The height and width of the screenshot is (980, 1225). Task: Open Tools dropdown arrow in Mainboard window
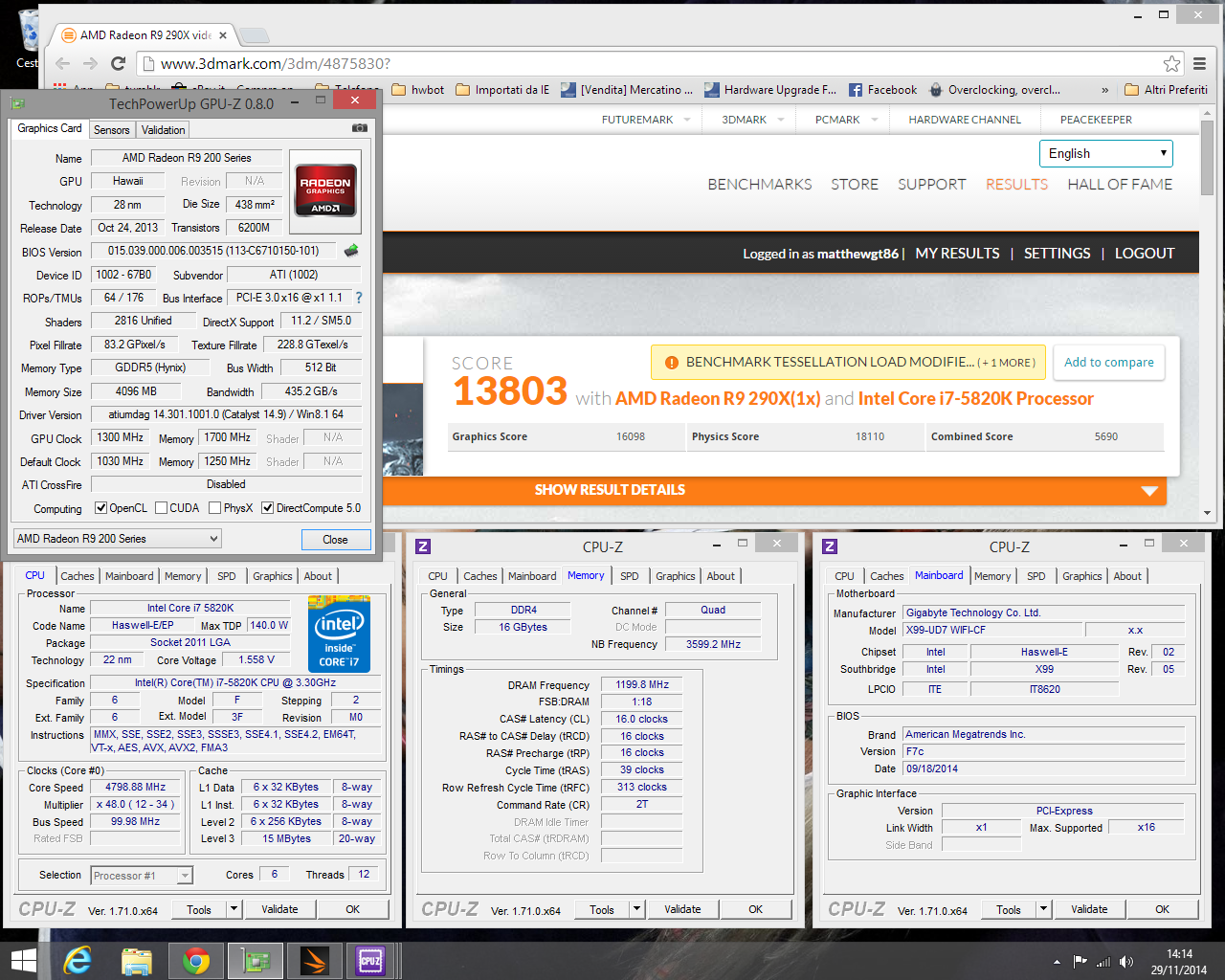(1044, 909)
